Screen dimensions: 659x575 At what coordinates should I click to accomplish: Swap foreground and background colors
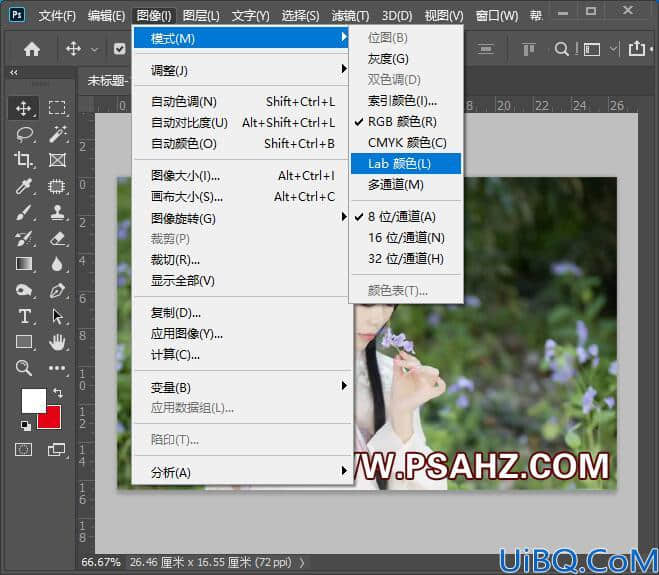click(58, 393)
